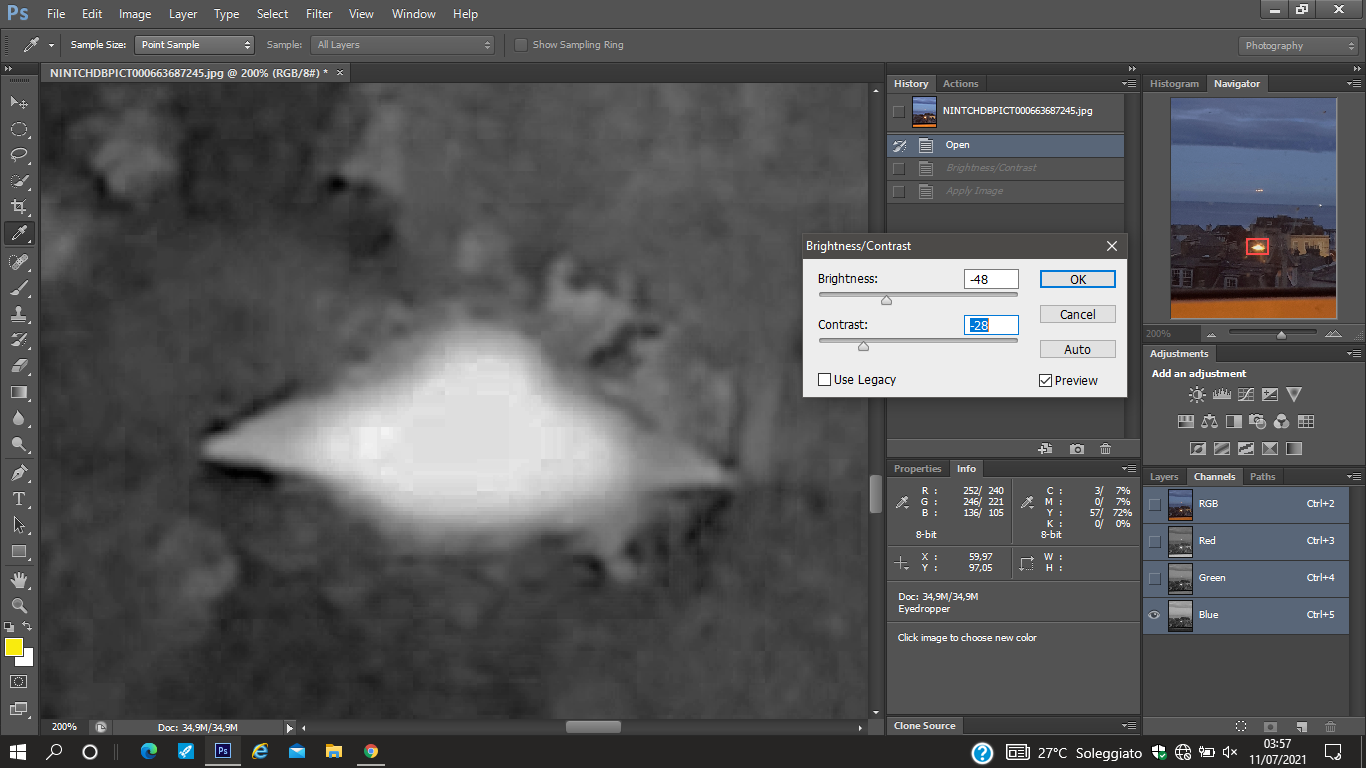Uncheck the Preview checkbox
1366x768 pixels.
click(x=1045, y=381)
